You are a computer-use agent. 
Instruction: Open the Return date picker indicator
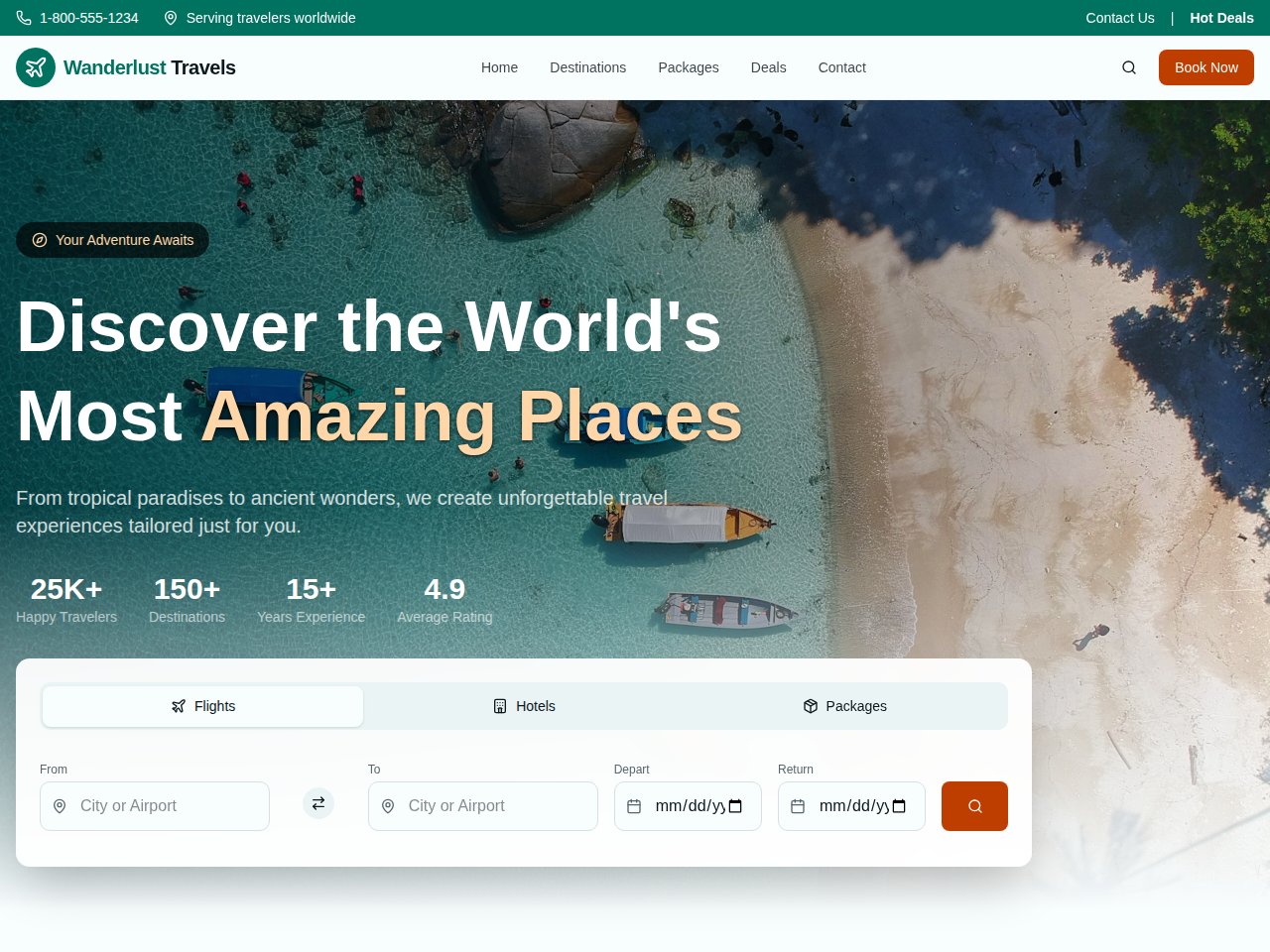(899, 806)
